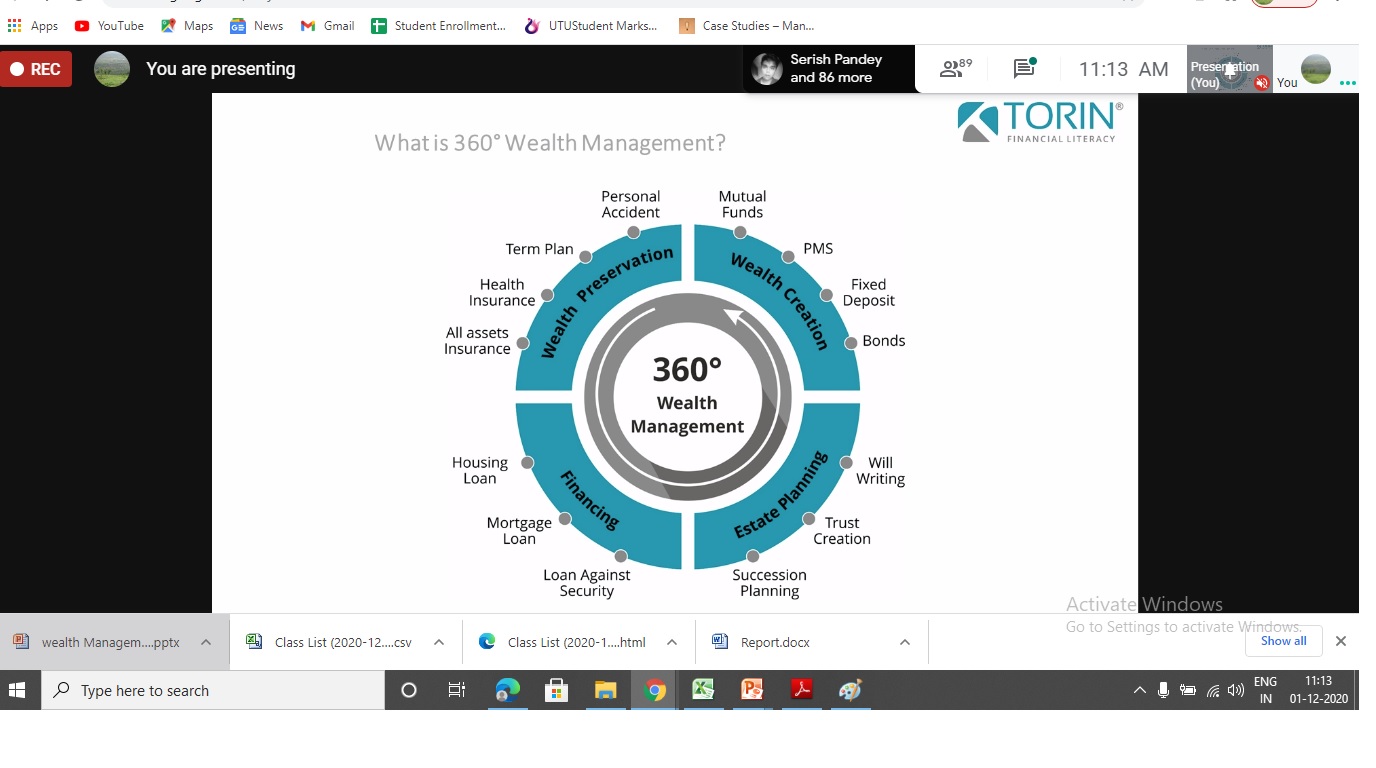The width and height of the screenshot is (1376, 768).
Task: Expand options for Class List csv download
Action: (439, 642)
